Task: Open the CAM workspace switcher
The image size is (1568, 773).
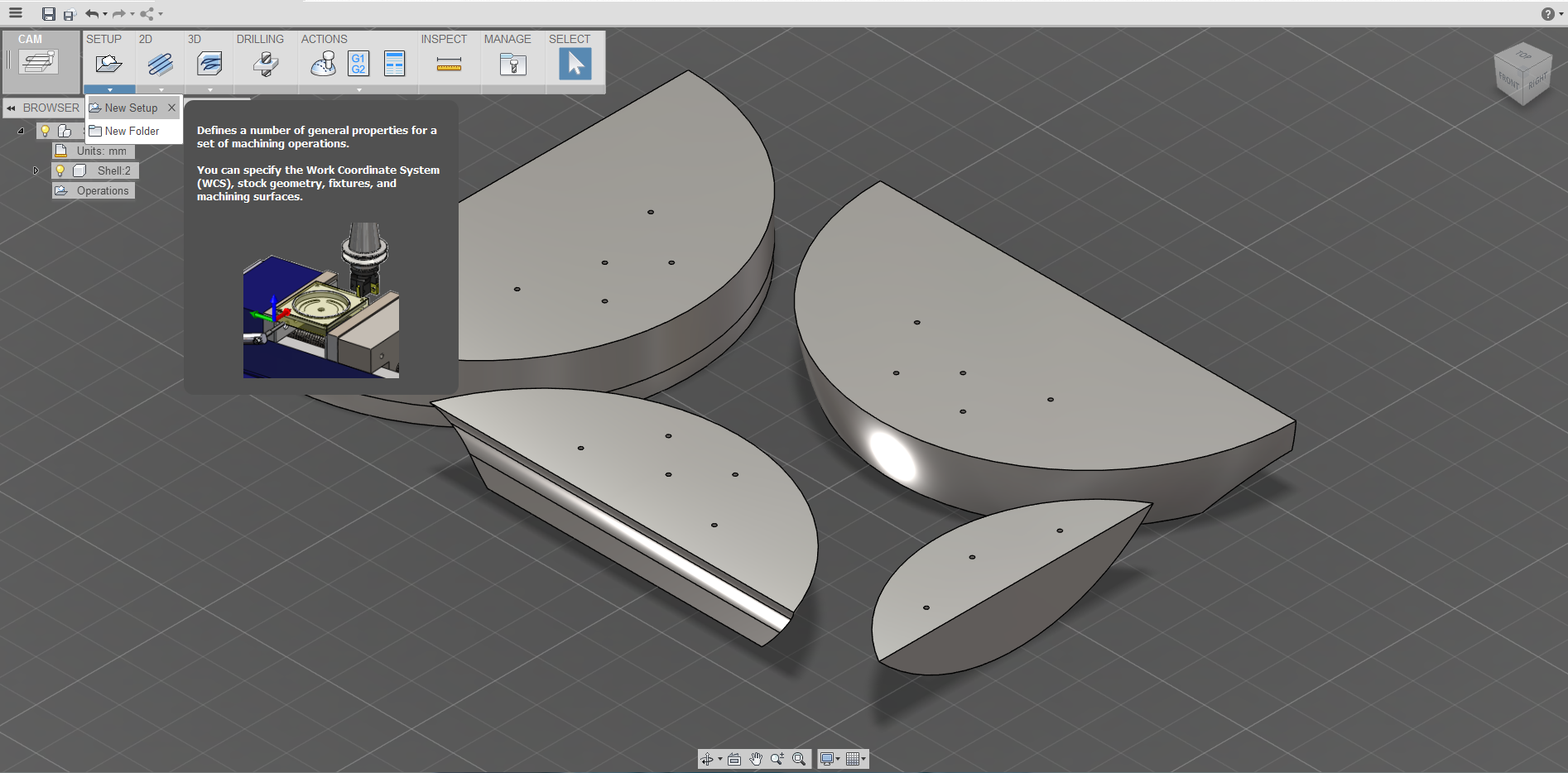Action: 40,62
